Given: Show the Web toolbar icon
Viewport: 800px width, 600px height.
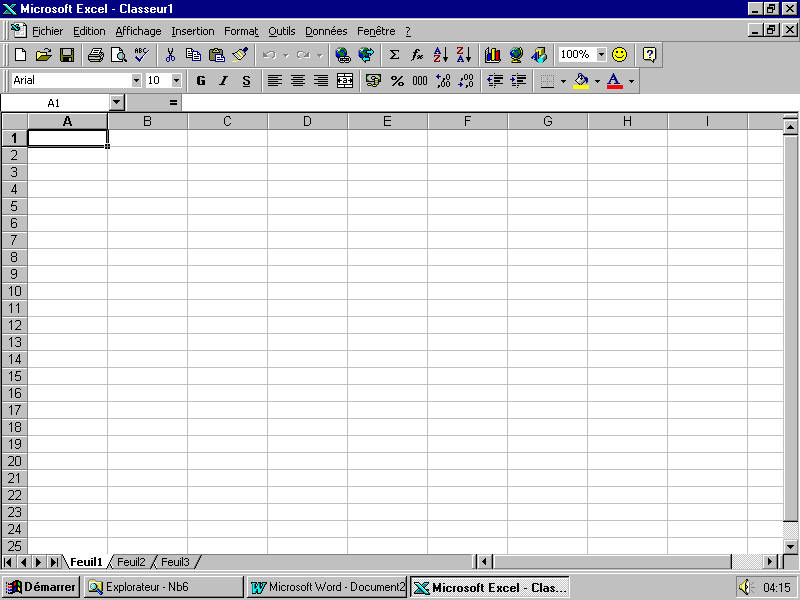Looking at the screenshot, I should coord(366,55).
